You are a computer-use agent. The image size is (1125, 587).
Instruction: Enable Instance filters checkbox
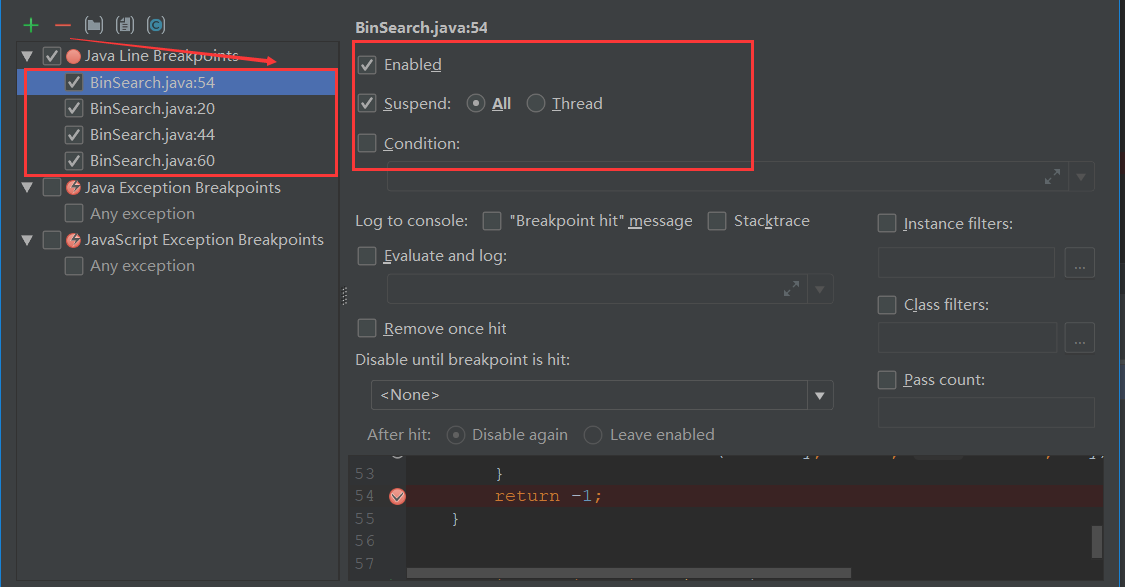[887, 224]
